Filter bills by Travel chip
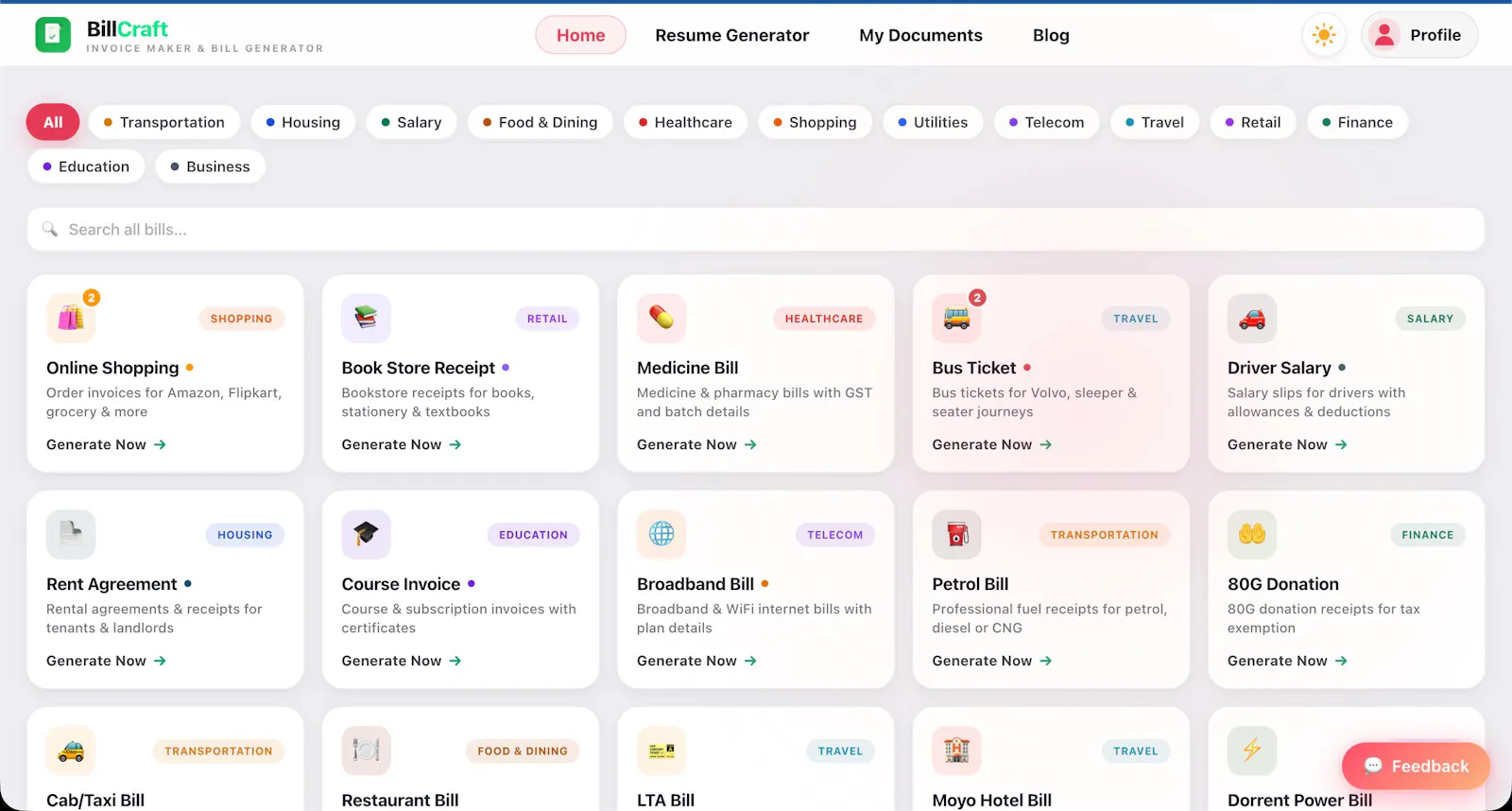Image resolution: width=1512 pixels, height=811 pixels. (x=1155, y=122)
